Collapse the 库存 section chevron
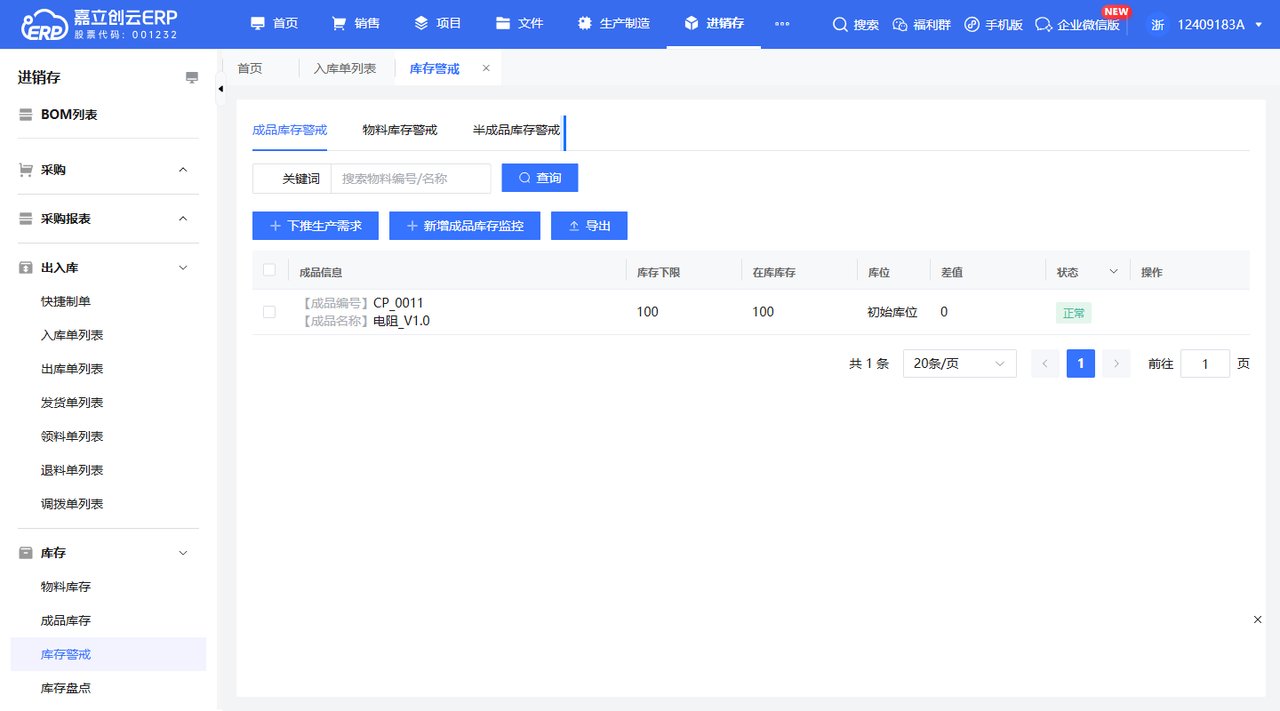1280x711 pixels. [183, 553]
